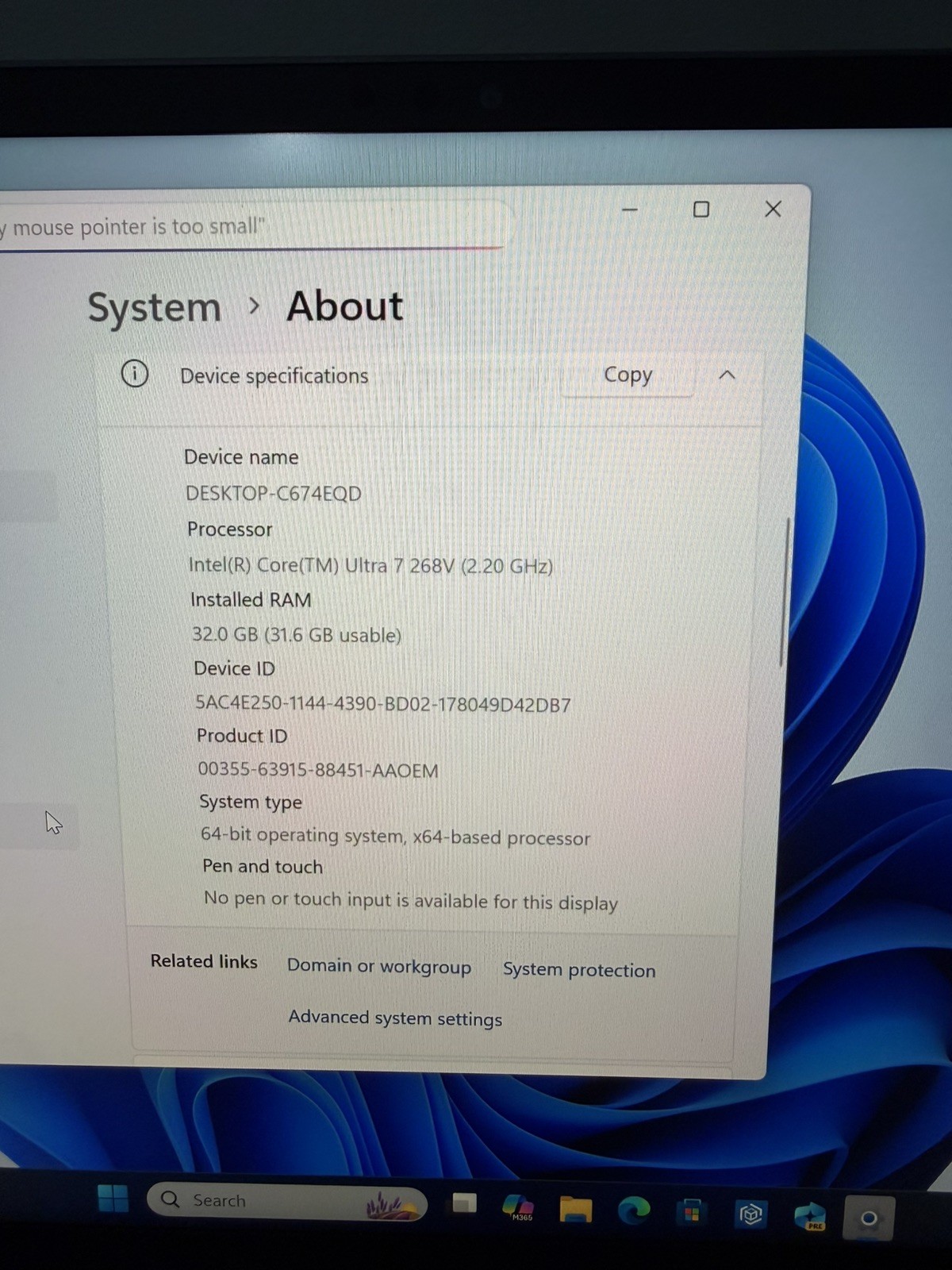This screenshot has height=1270, width=952.
Task: Click Device ID value starting 5AC4E250
Action: point(383,704)
